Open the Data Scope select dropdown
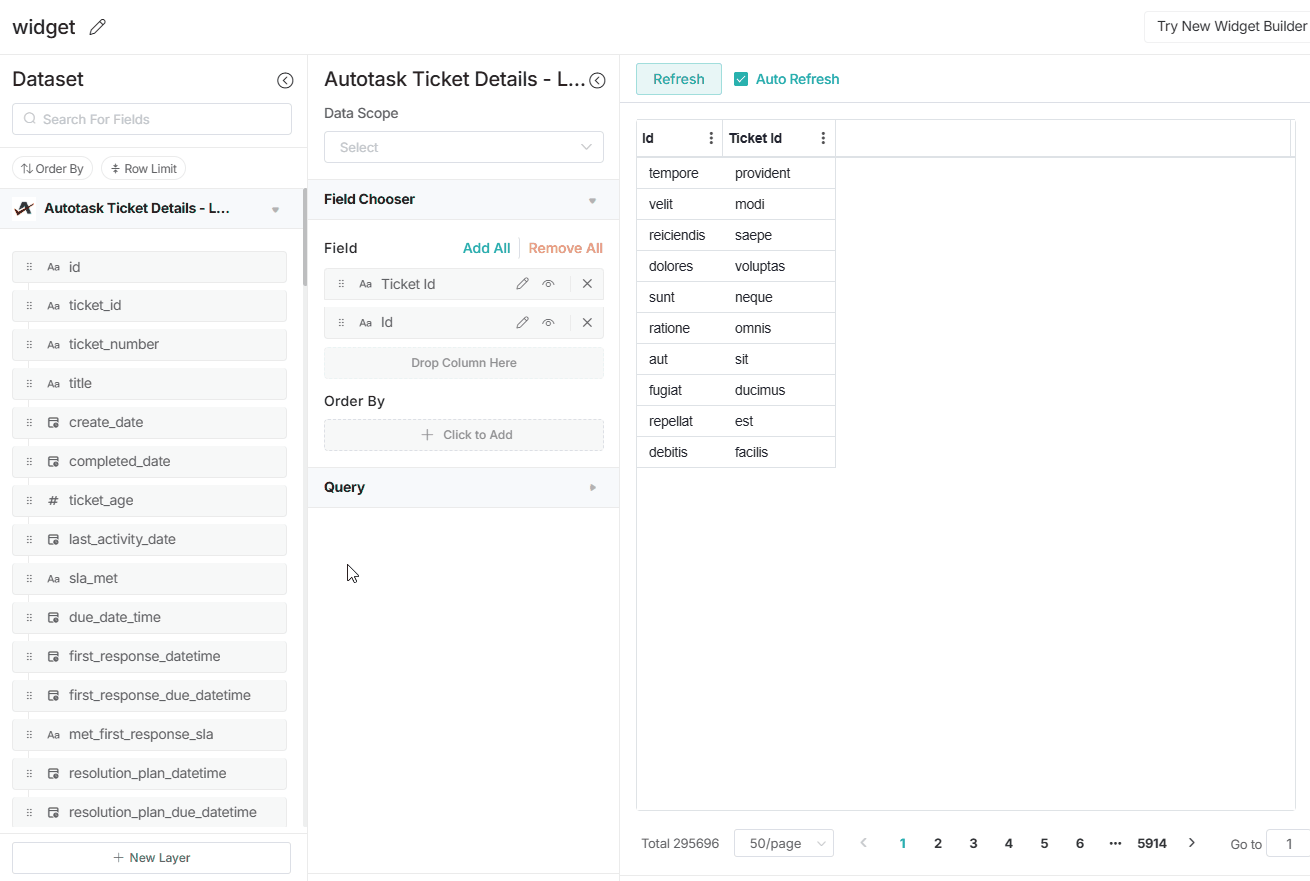1310x881 pixels. coord(463,147)
